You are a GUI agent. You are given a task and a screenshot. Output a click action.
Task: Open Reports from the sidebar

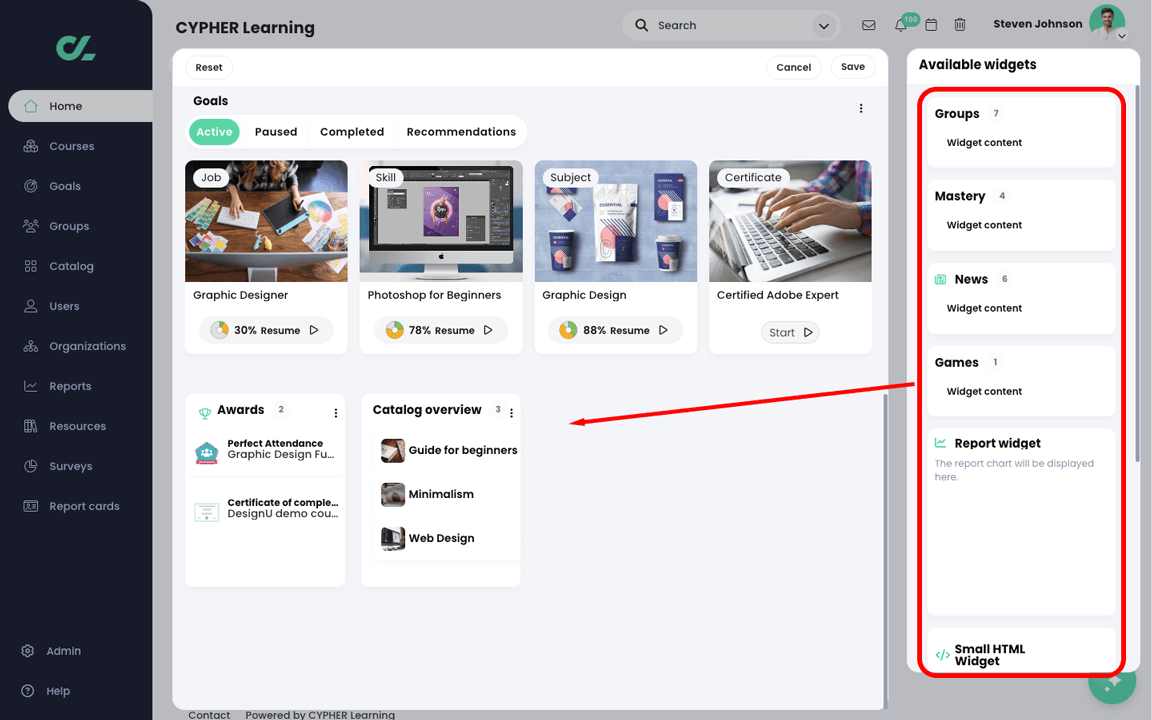[x=70, y=386]
